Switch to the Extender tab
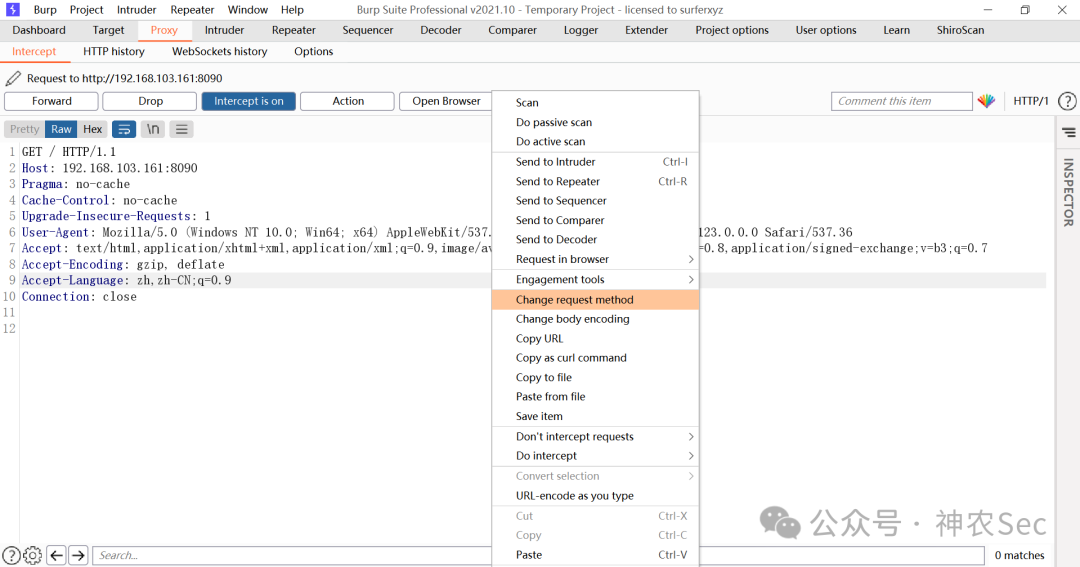Viewport: 1080px width, 567px height. point(646,30)
